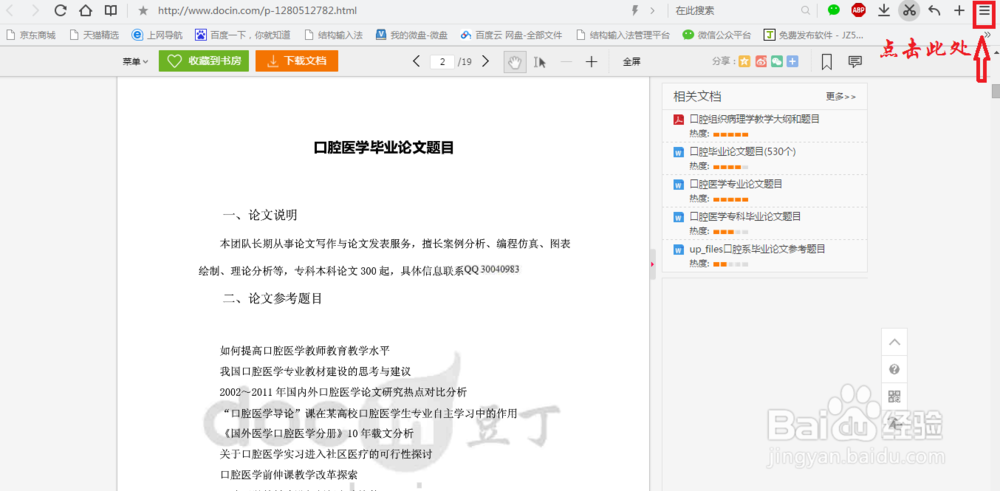1000x491 pixels.
Task: Open a new tab with plus icon
Action: pos(959,10)
